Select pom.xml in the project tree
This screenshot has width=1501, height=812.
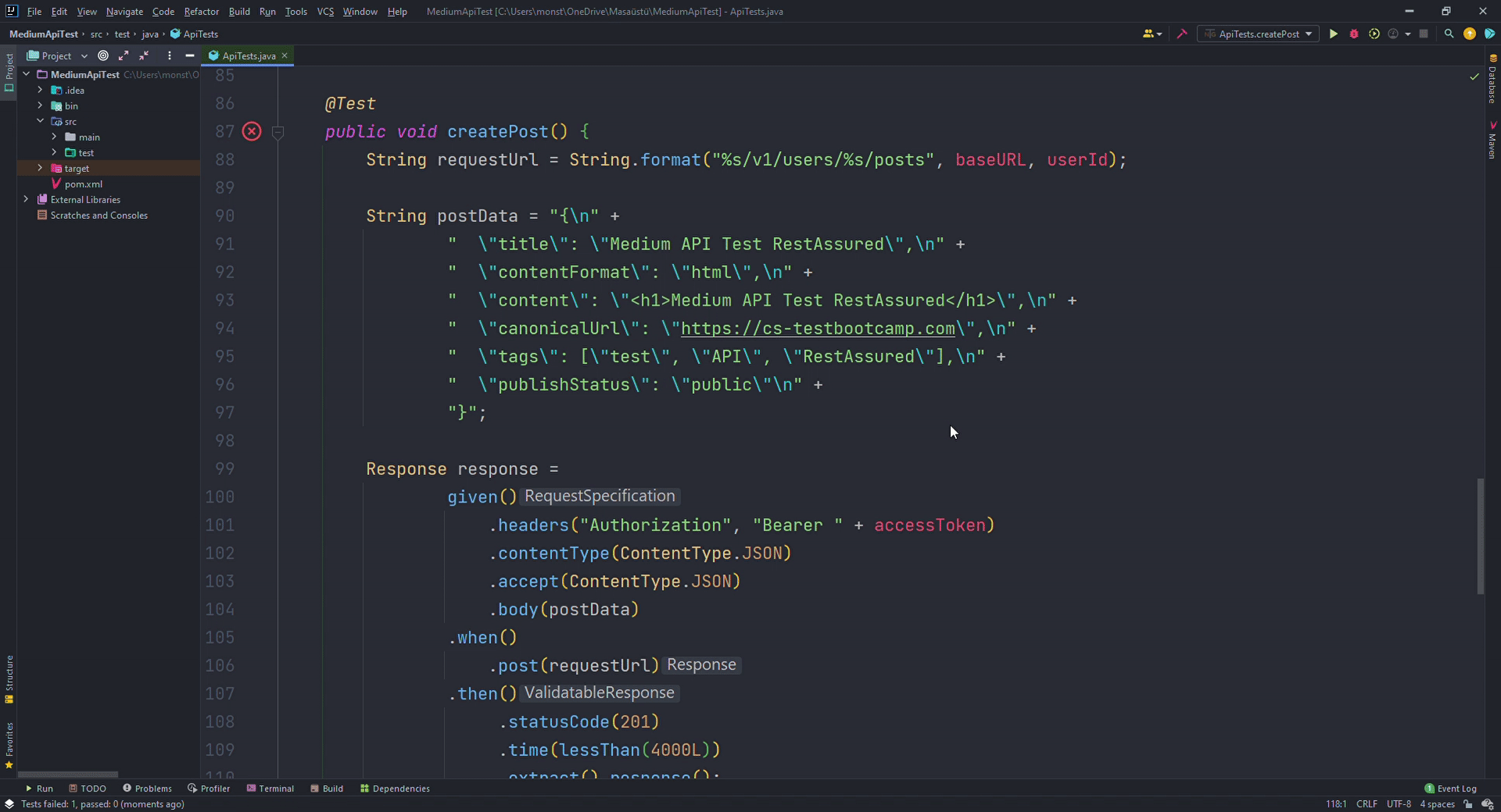[x=76, y=184]
